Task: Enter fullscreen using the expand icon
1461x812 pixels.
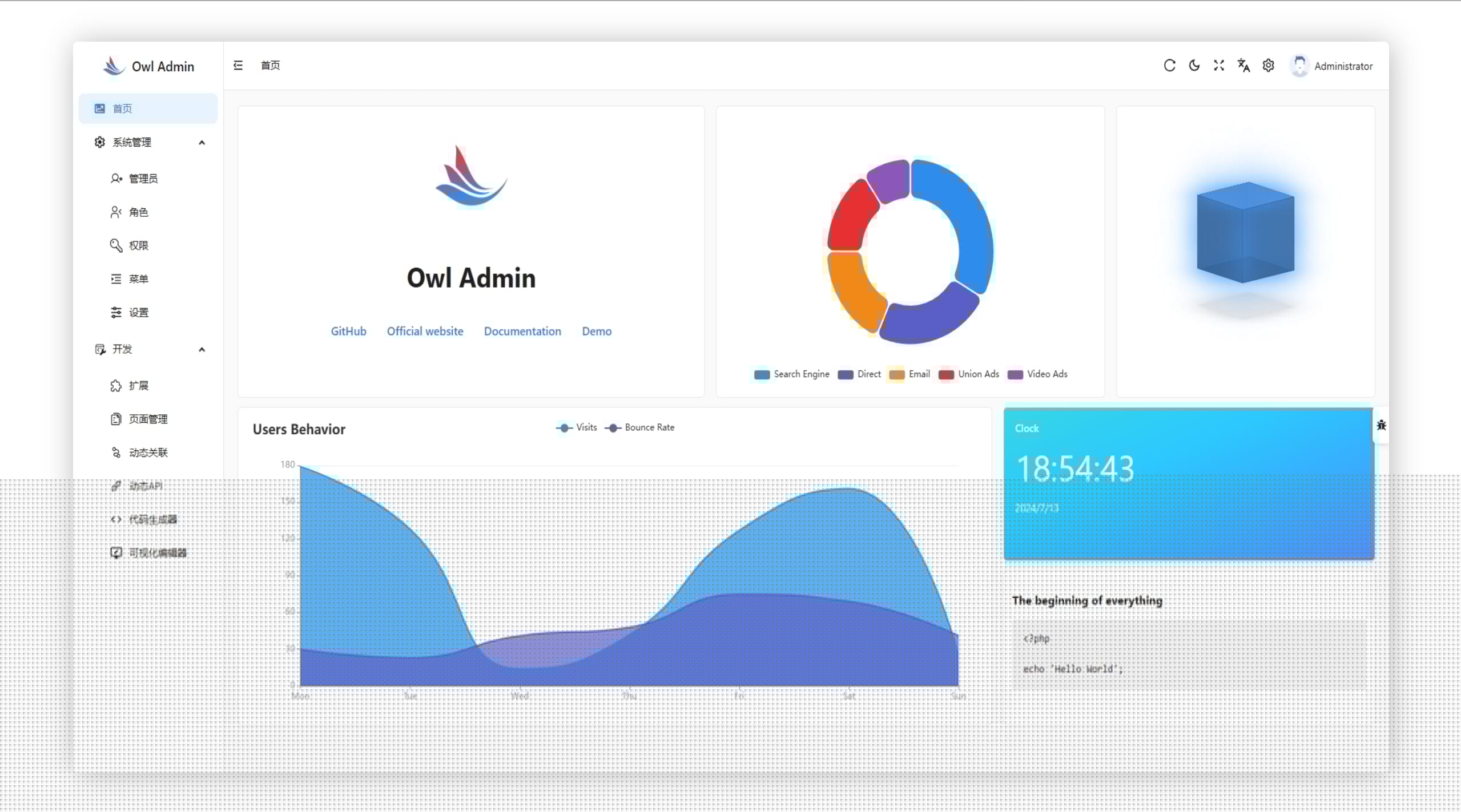Action: pyautogui.click(x=1218, y=66)
